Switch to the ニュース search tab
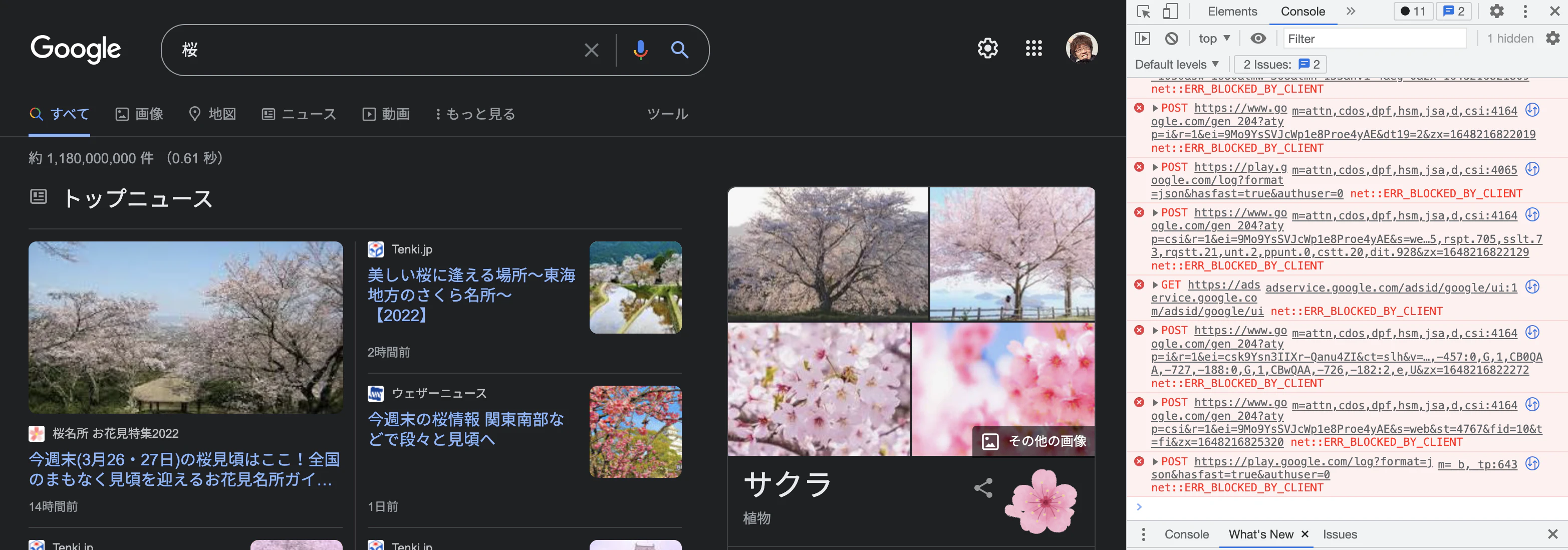This screenshot has height=550, width=1568. (299, 114)
